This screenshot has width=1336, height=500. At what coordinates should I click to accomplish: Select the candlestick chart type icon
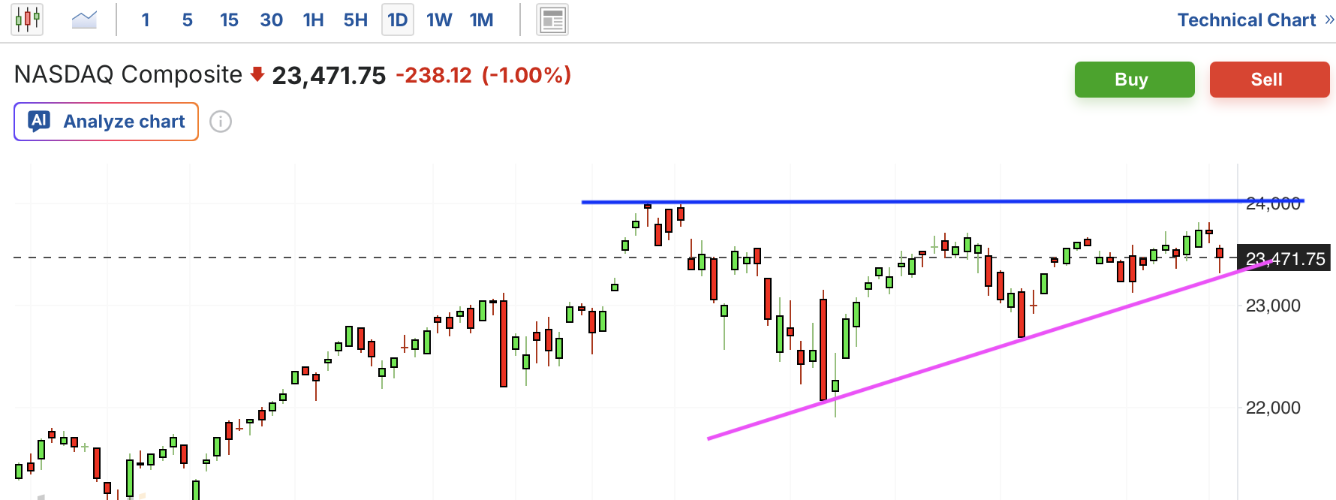coord(27,19)
